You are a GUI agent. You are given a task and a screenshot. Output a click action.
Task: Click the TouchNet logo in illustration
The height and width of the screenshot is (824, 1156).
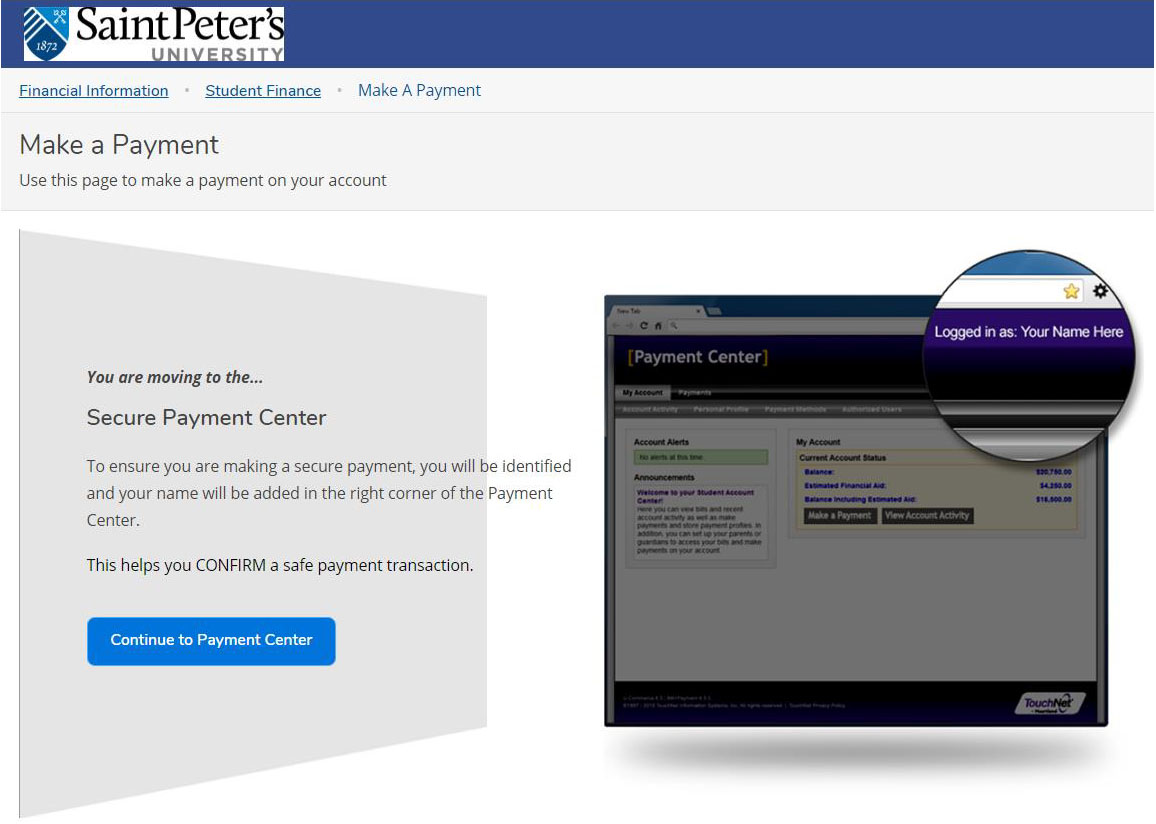pos(1046,703)
